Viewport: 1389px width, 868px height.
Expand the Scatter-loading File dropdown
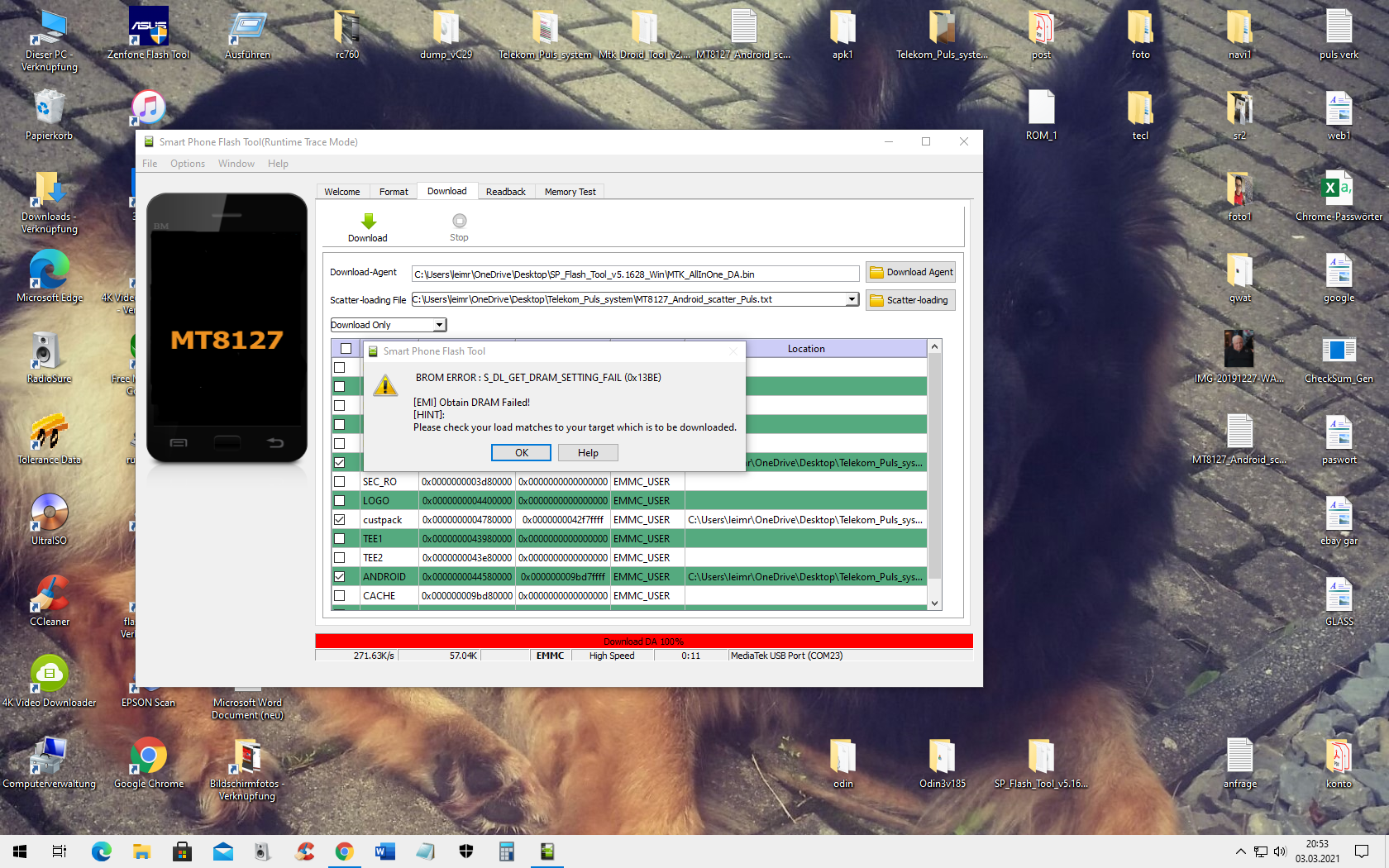pos(852,299)
